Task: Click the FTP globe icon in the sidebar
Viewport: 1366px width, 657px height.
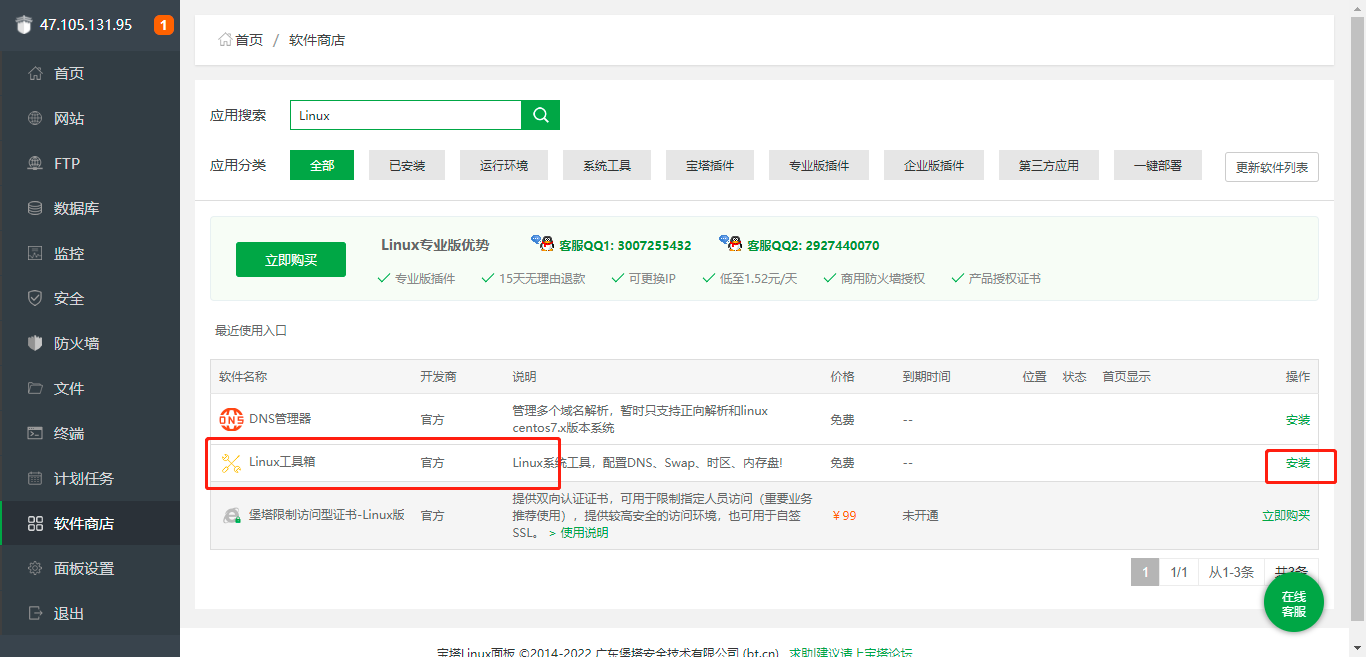Action: (35, 163)
